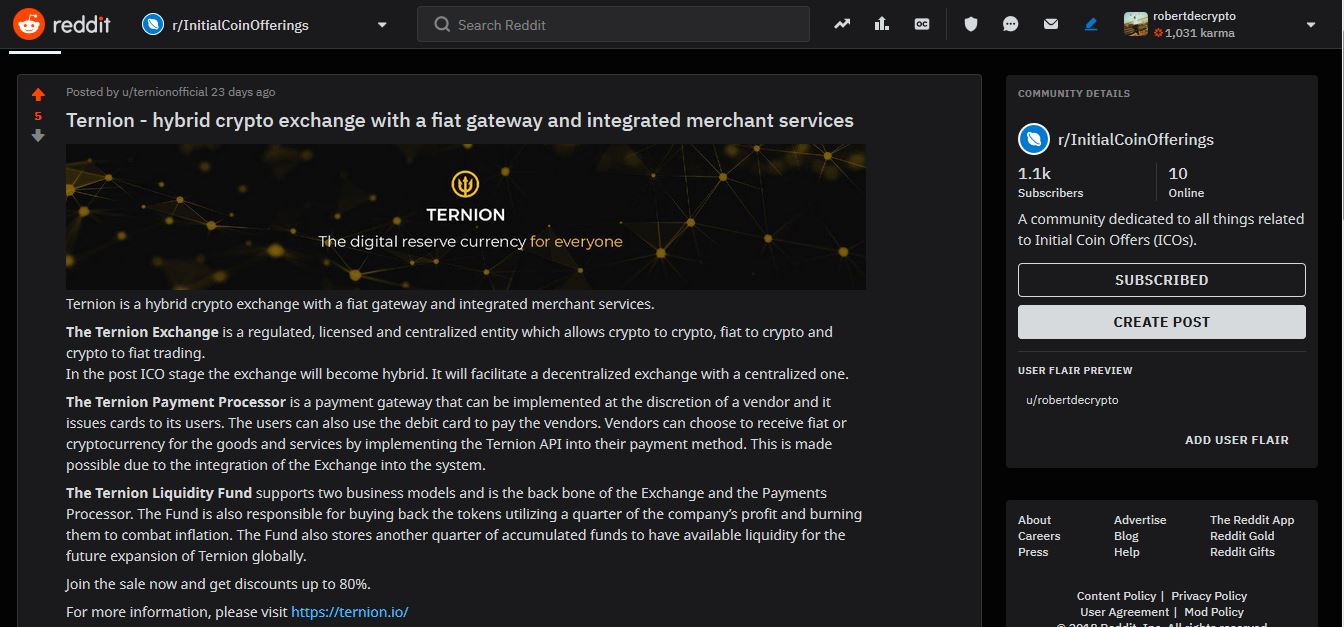1344x627 pixels.
Task: Click the "23 days ago" timestamp
Action: point(243,92)
